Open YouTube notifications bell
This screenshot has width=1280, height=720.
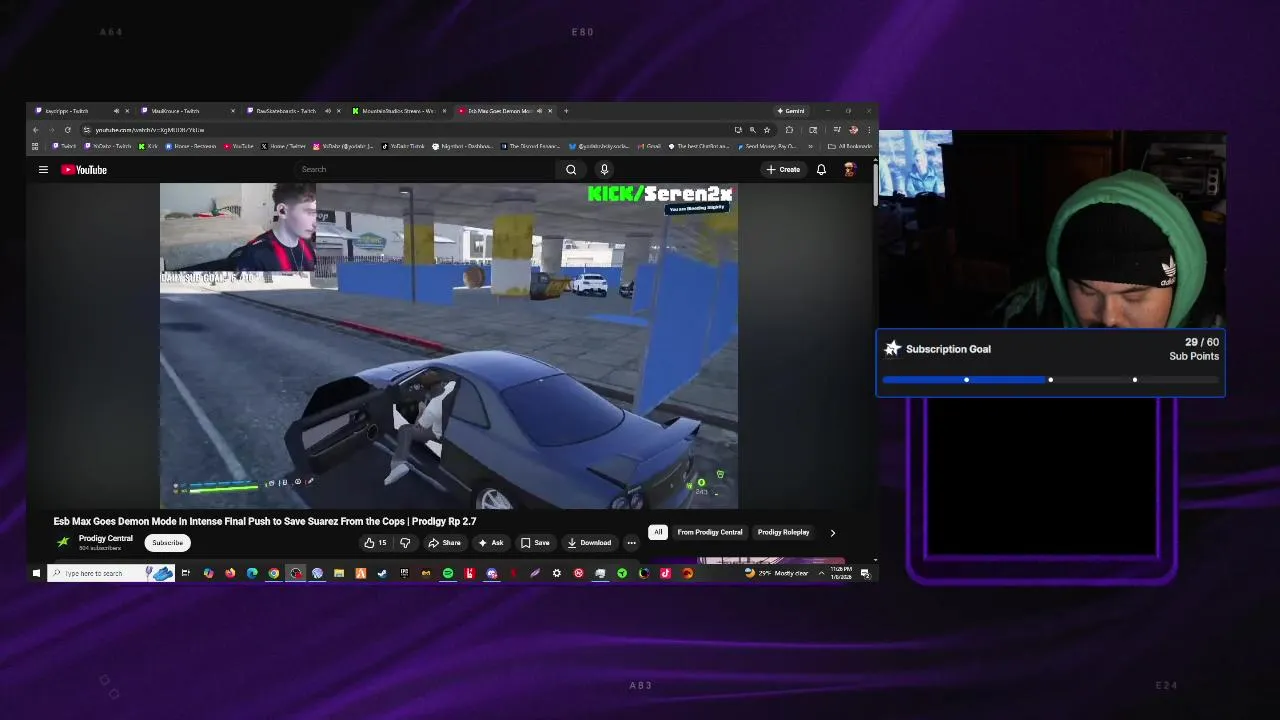(x=821, y=170)
